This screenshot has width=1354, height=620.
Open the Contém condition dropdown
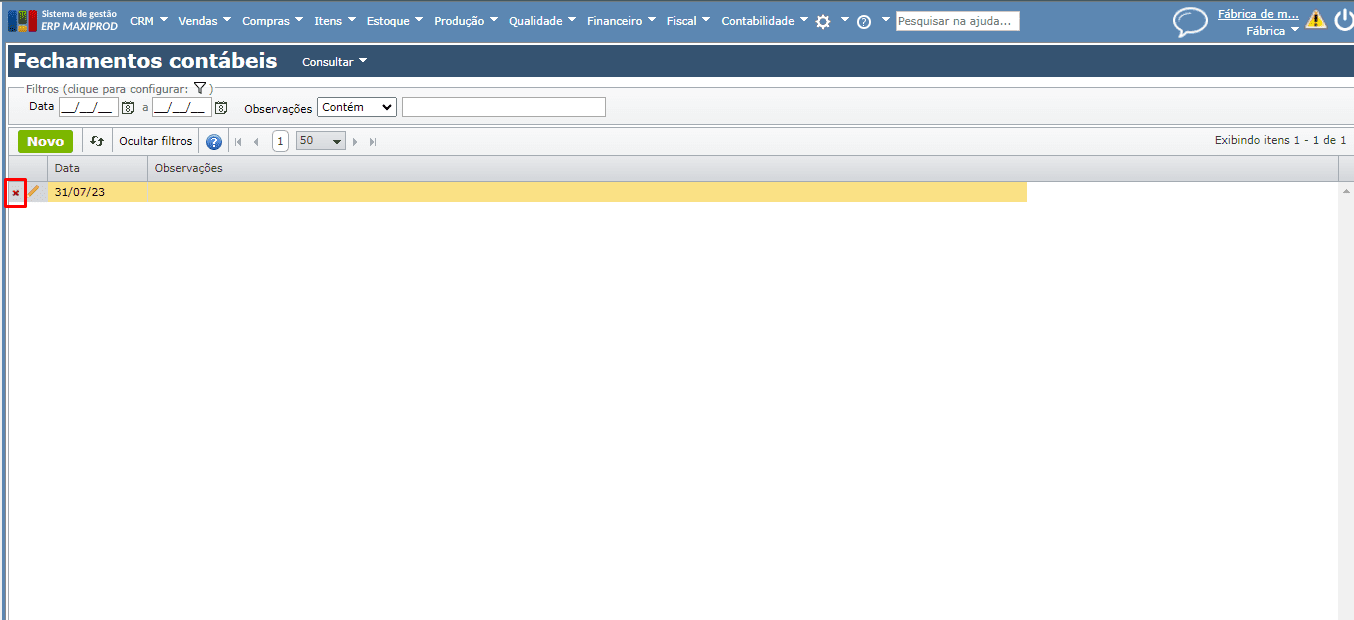click(357, 107)
